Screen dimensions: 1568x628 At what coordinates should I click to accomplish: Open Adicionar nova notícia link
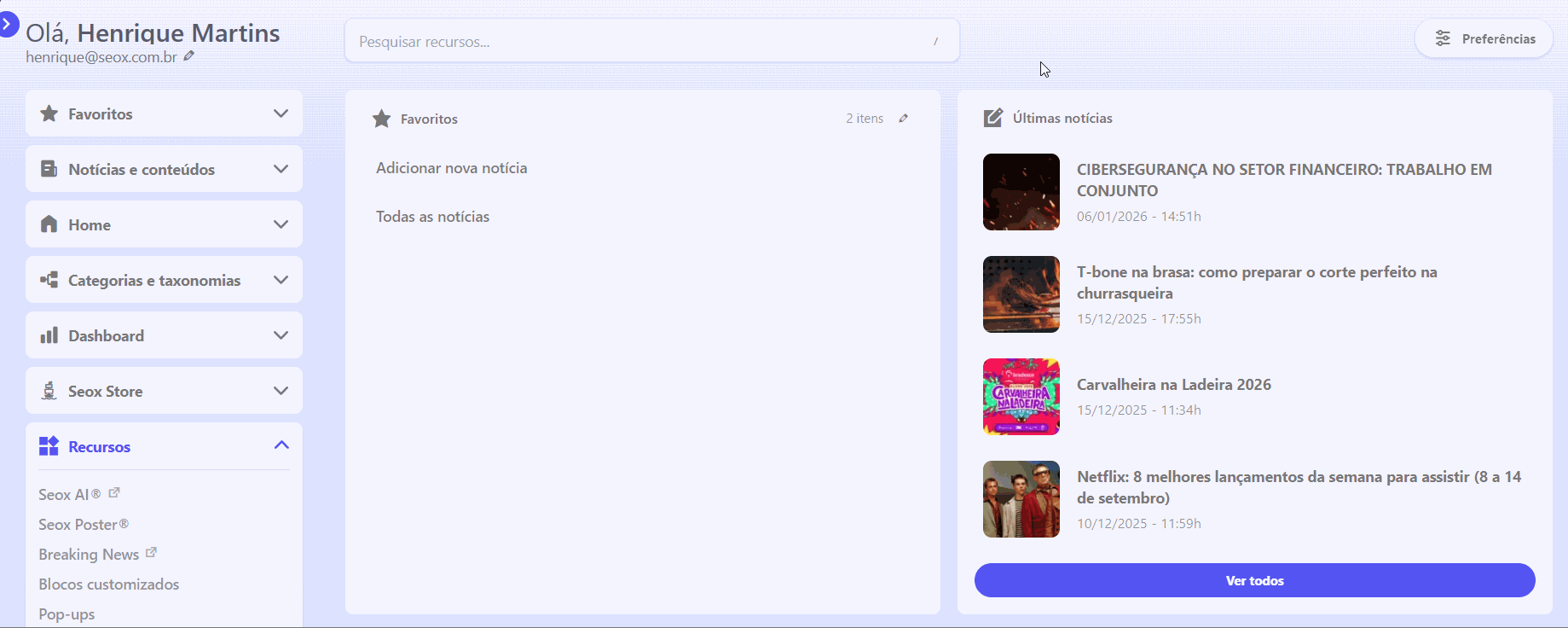pyautogui.click(x=452, y=168)
